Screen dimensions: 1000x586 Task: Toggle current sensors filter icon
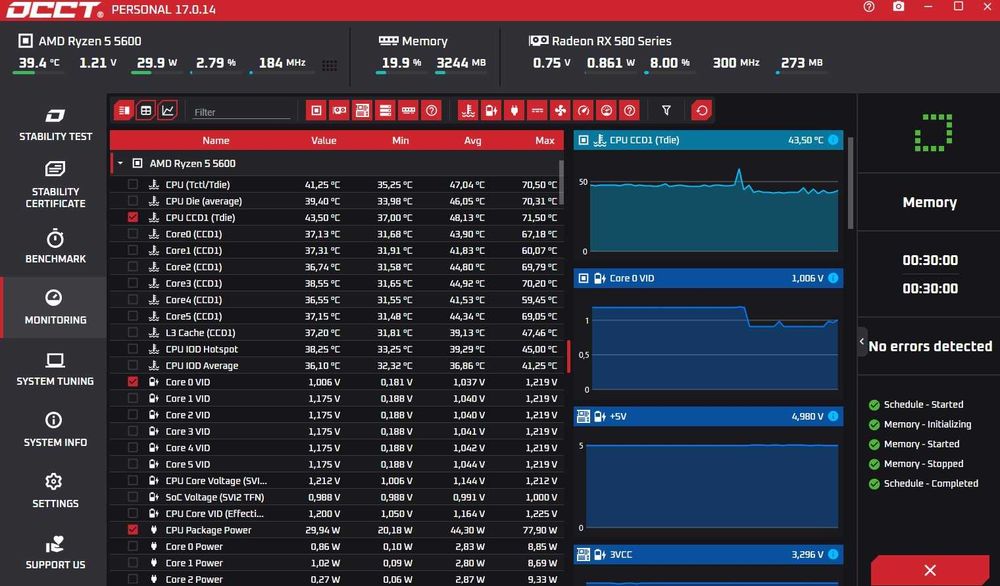(537, 111)
